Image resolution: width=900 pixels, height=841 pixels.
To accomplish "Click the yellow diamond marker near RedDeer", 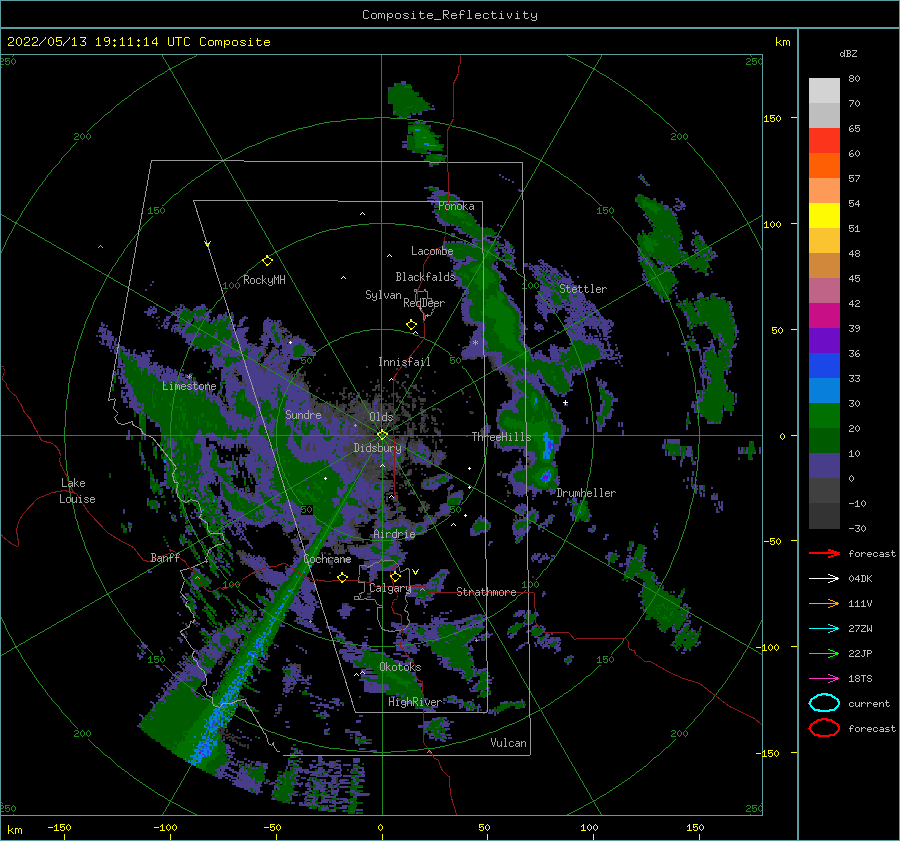I will click(x=412, y=325).
